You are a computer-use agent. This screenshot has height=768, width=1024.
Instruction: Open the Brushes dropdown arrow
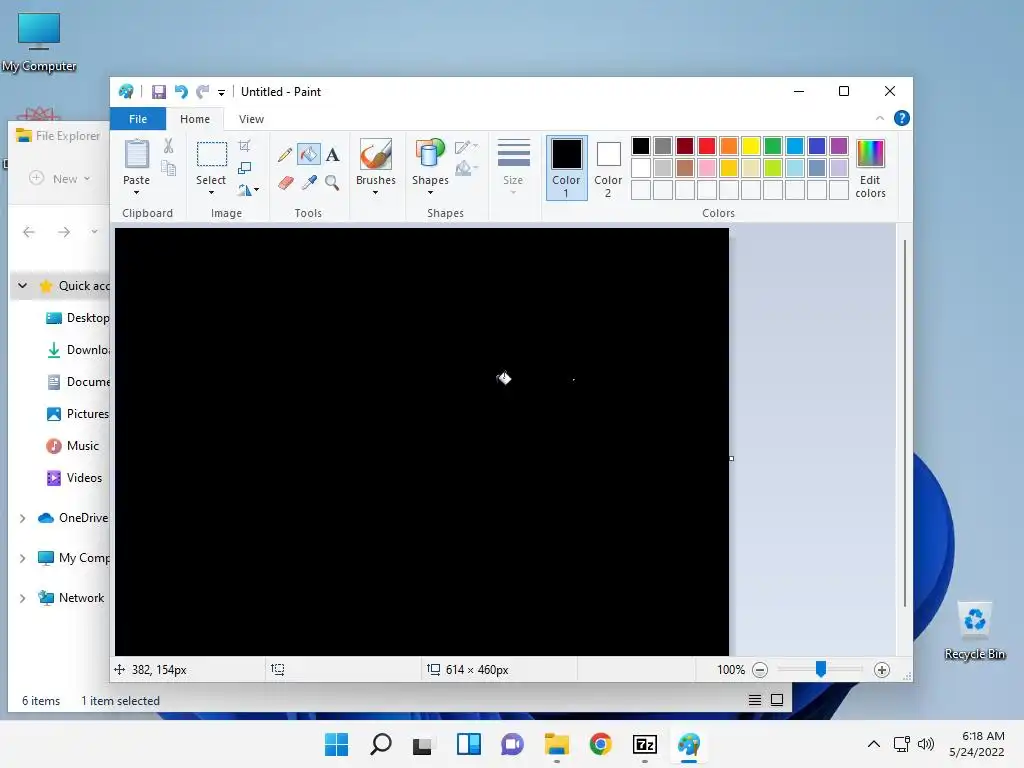point(376,193)
